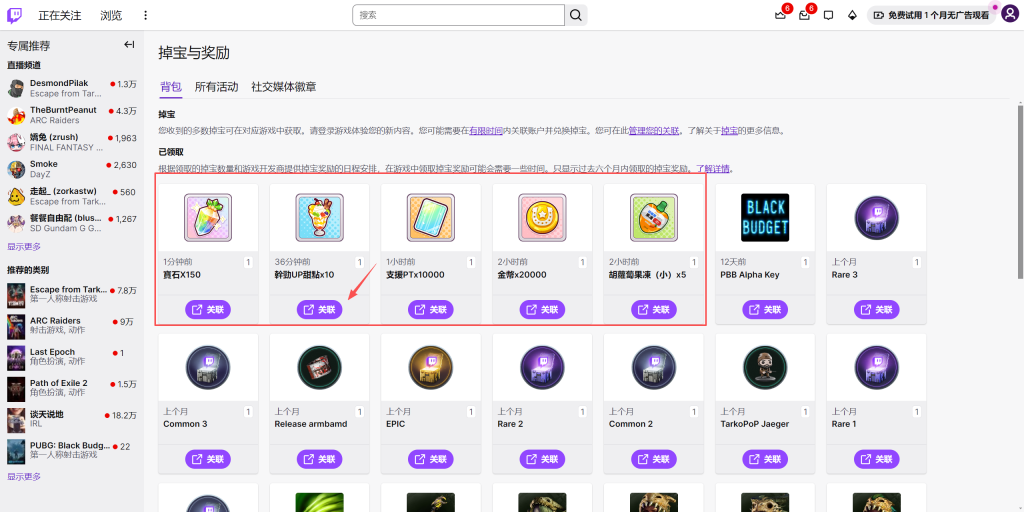Viewport: 1024px width, 512px height.
Task: Open the three-dot more menu in top bar
Action: tap(145, 15)
